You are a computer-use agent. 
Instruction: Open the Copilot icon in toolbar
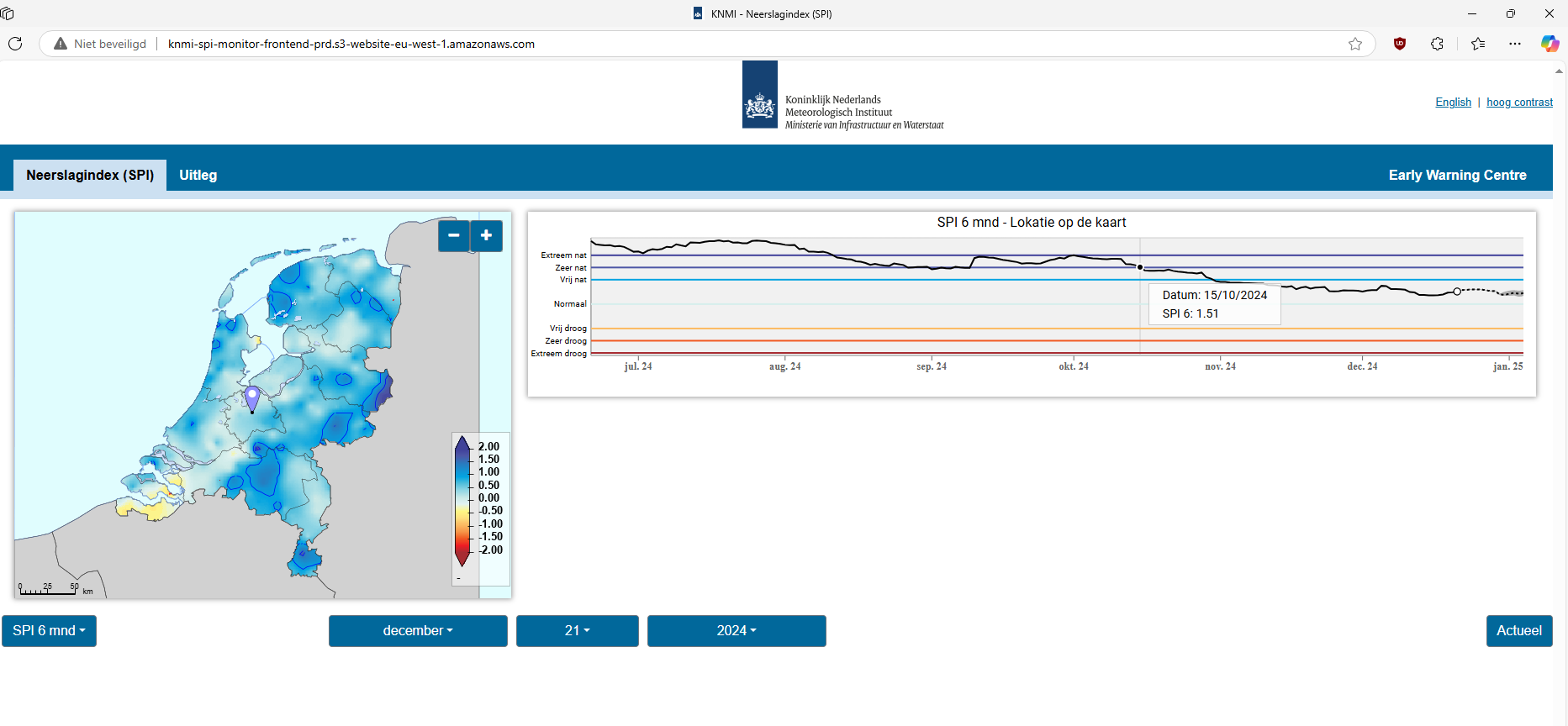[1550, 44]
